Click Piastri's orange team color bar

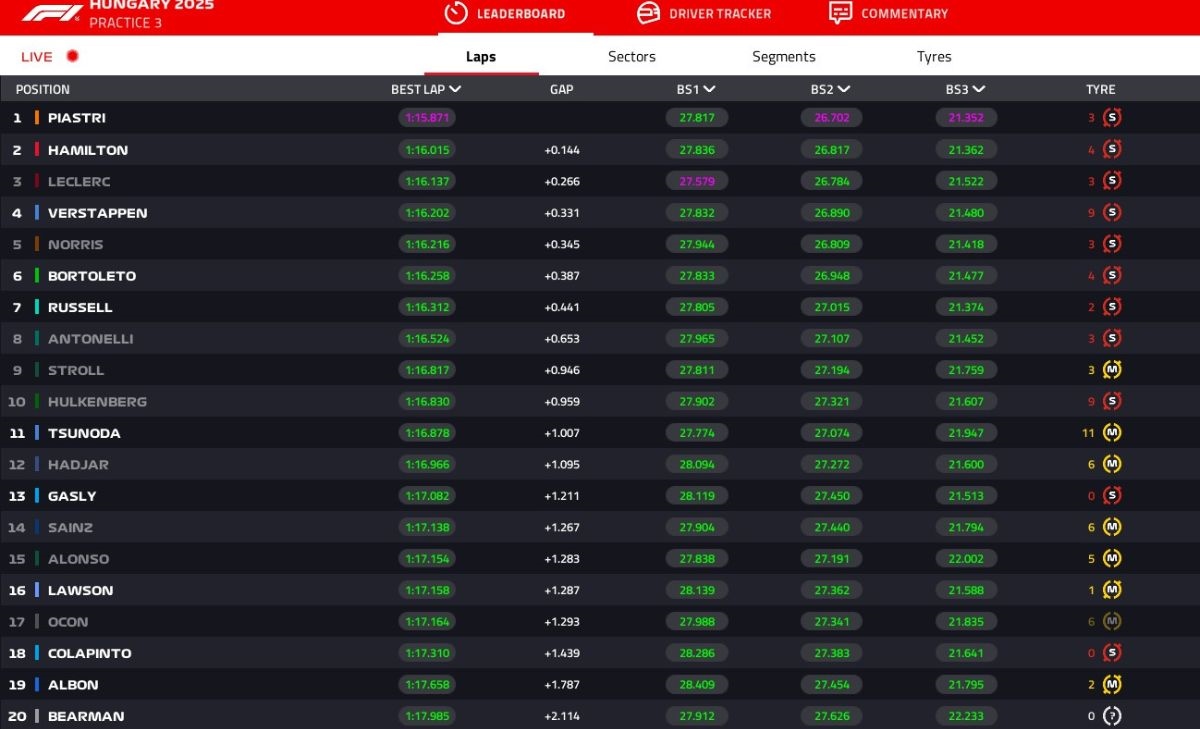click(37, 118)
